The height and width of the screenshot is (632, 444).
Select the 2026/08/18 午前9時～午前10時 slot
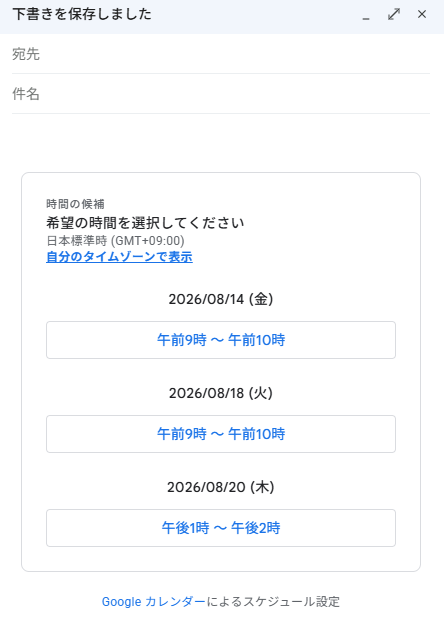tap(221, 434)
